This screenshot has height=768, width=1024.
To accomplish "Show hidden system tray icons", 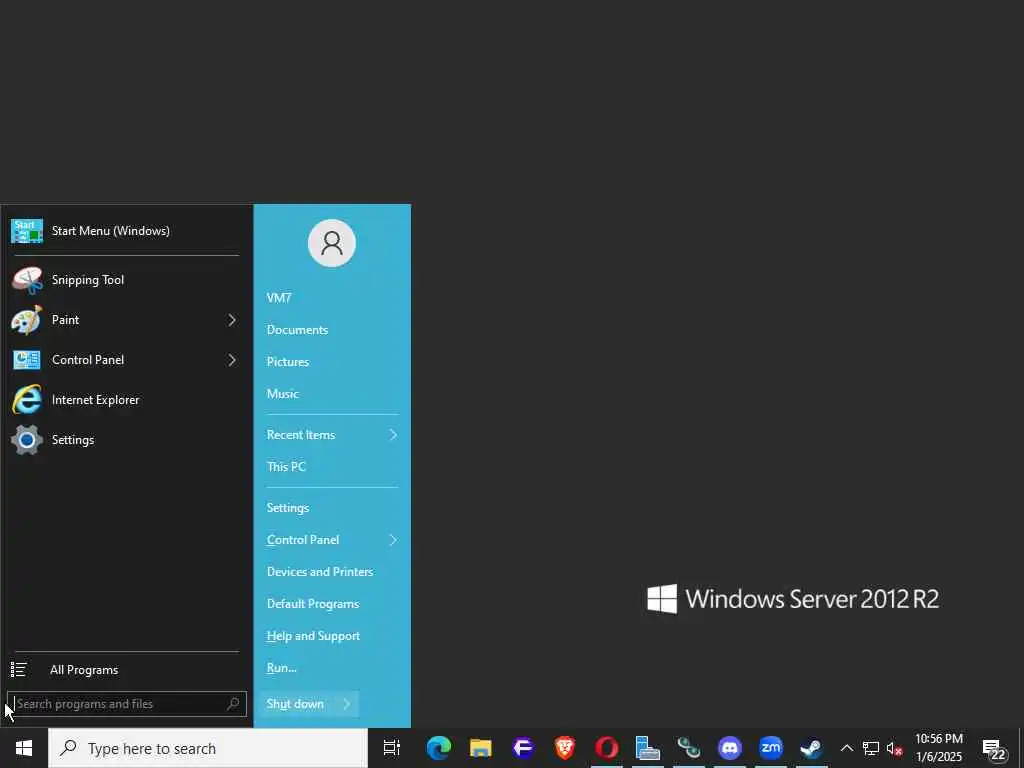I will click(x=846, y=748).
